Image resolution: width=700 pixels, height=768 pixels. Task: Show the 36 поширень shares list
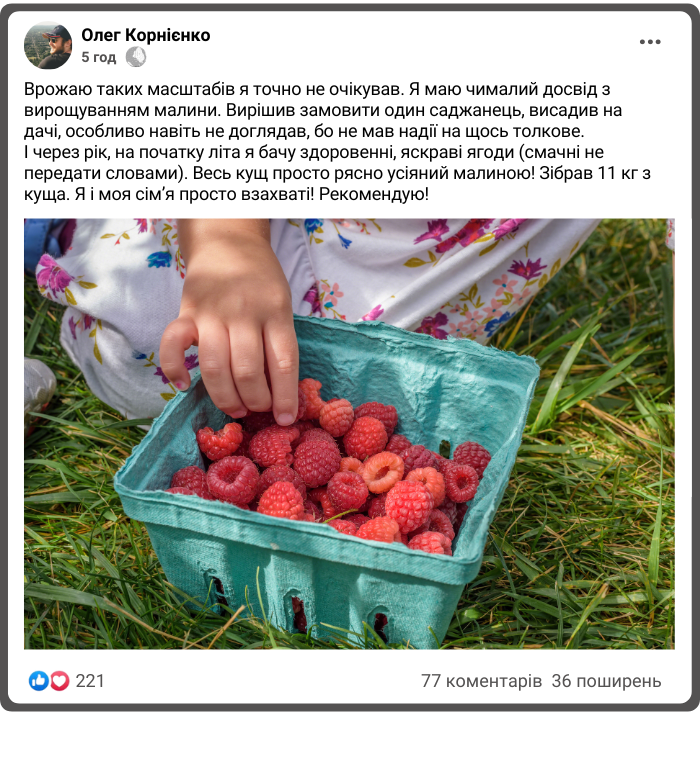[x=606, y=681]
